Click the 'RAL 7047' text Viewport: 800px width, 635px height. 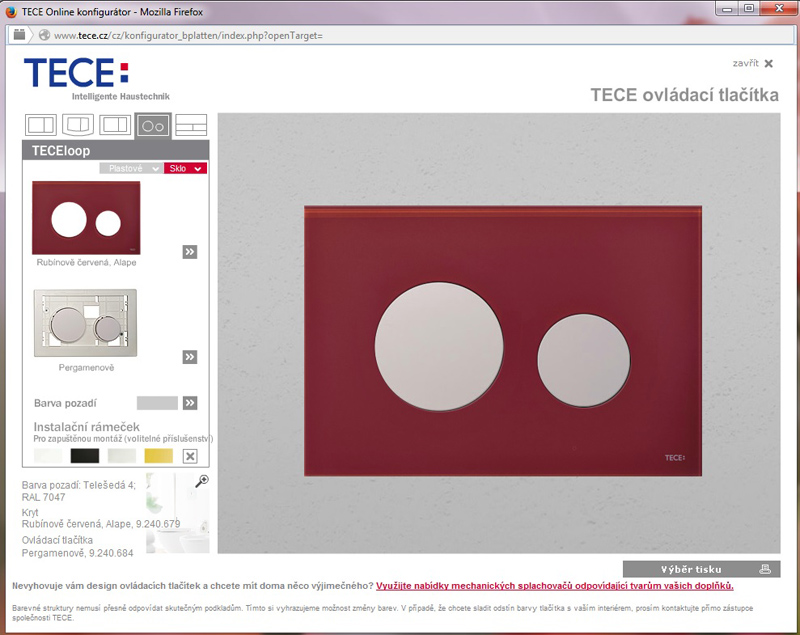pyautogui.click(x=43, y=497)
